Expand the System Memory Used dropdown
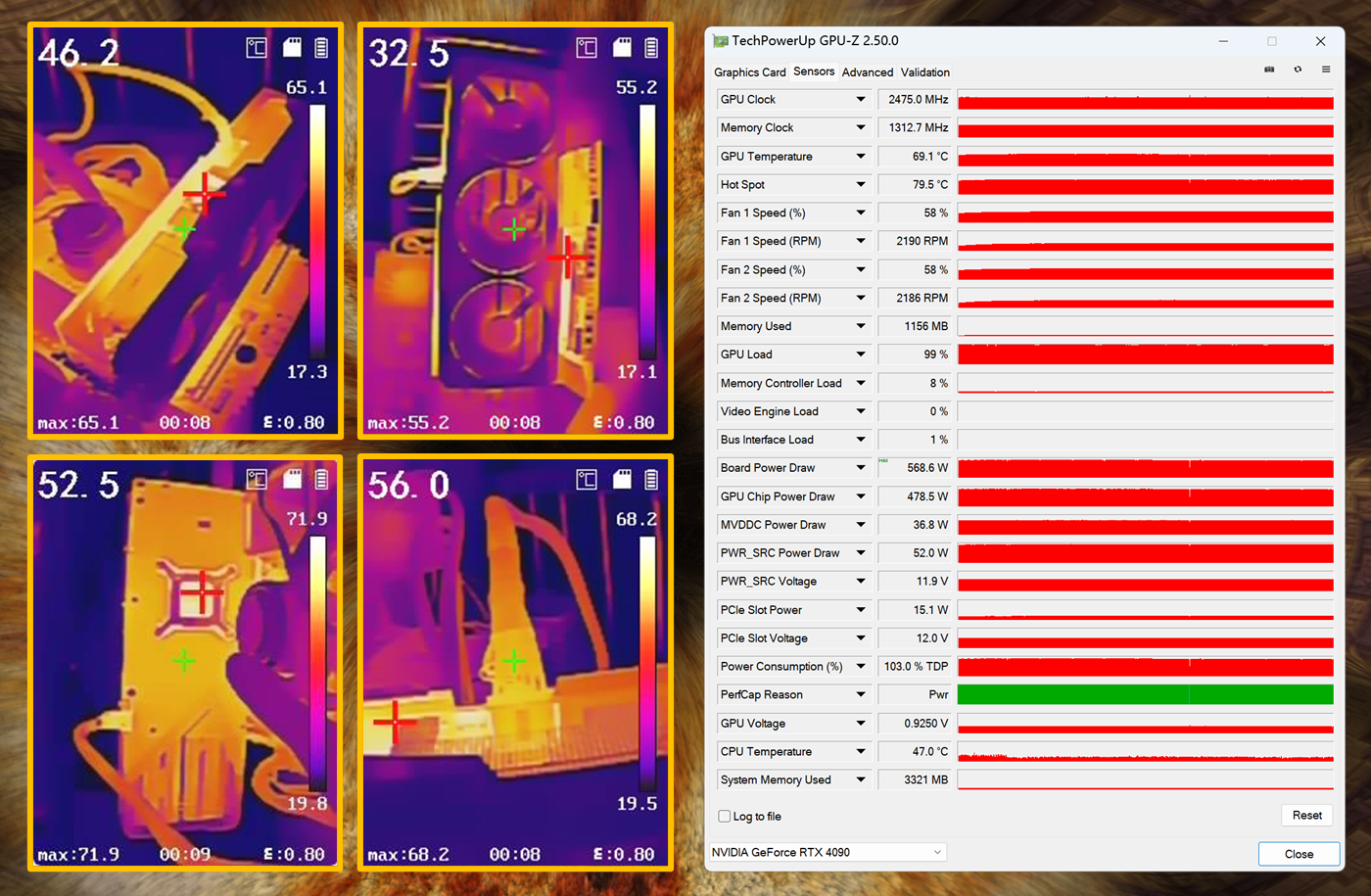 point(861,780)
